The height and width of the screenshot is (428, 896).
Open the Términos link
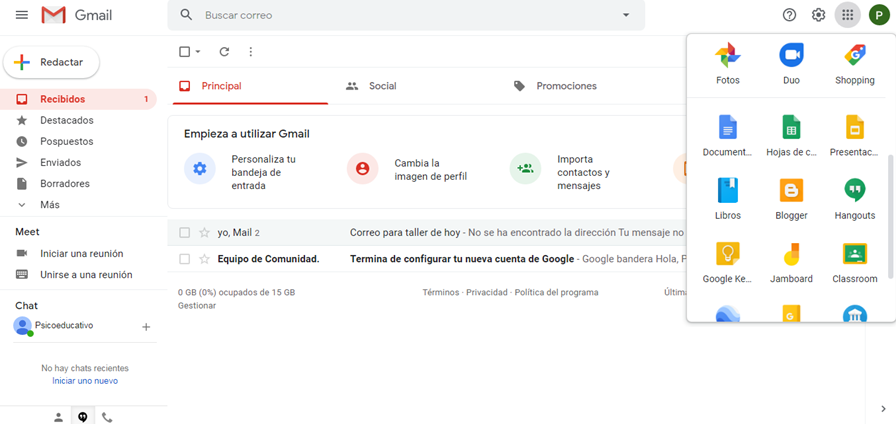[441, 293]
